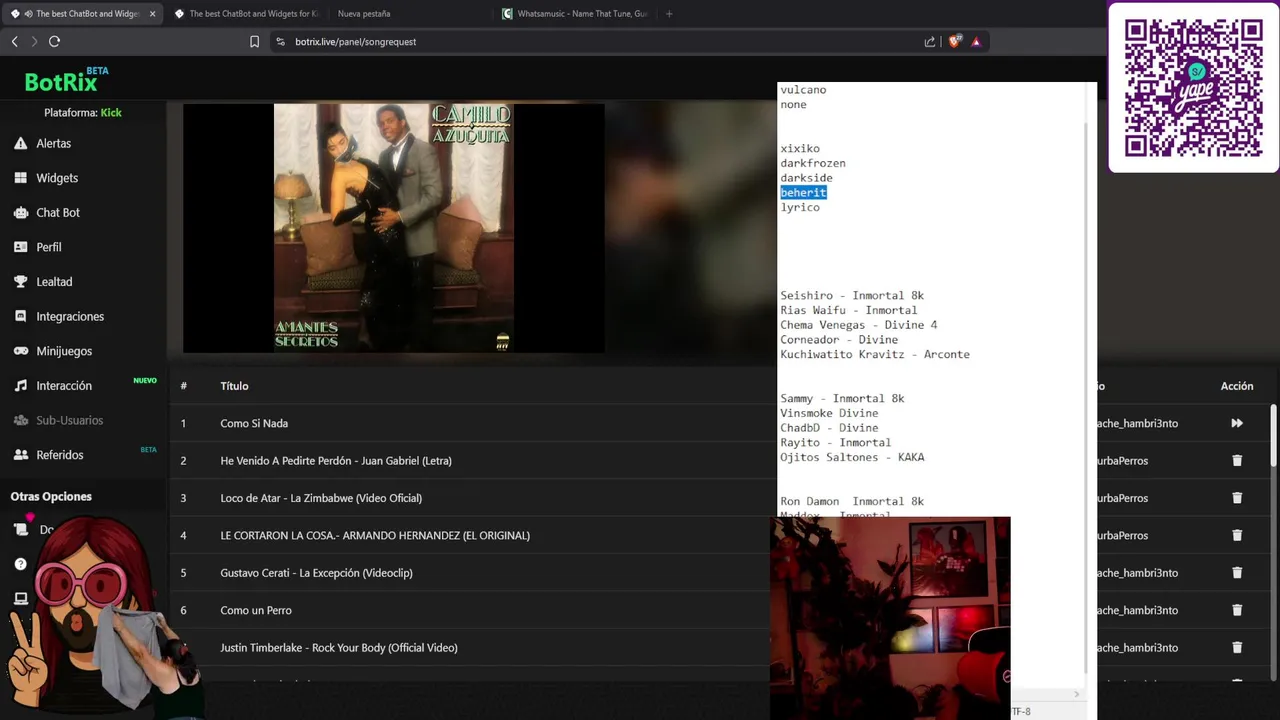Go back in the browser
1280x720 pixels.
(x=14, y=41)
